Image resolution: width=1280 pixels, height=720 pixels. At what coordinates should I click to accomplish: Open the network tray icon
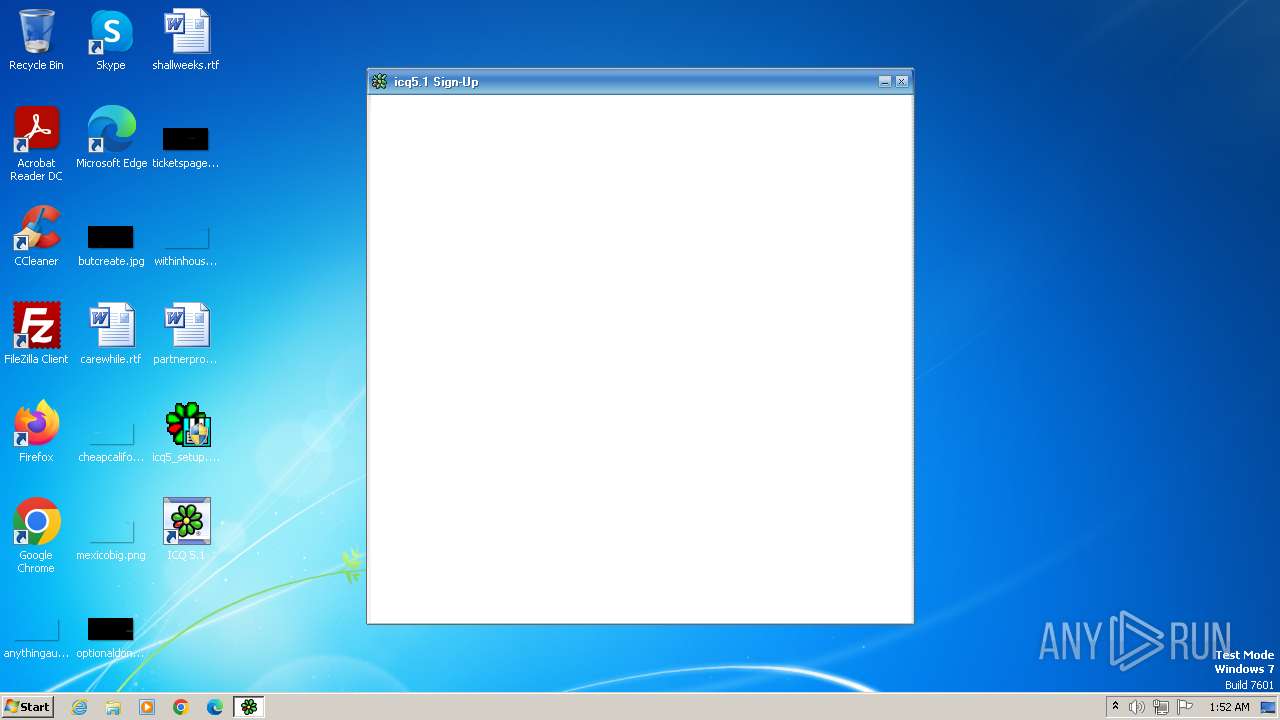(1161, 707)
